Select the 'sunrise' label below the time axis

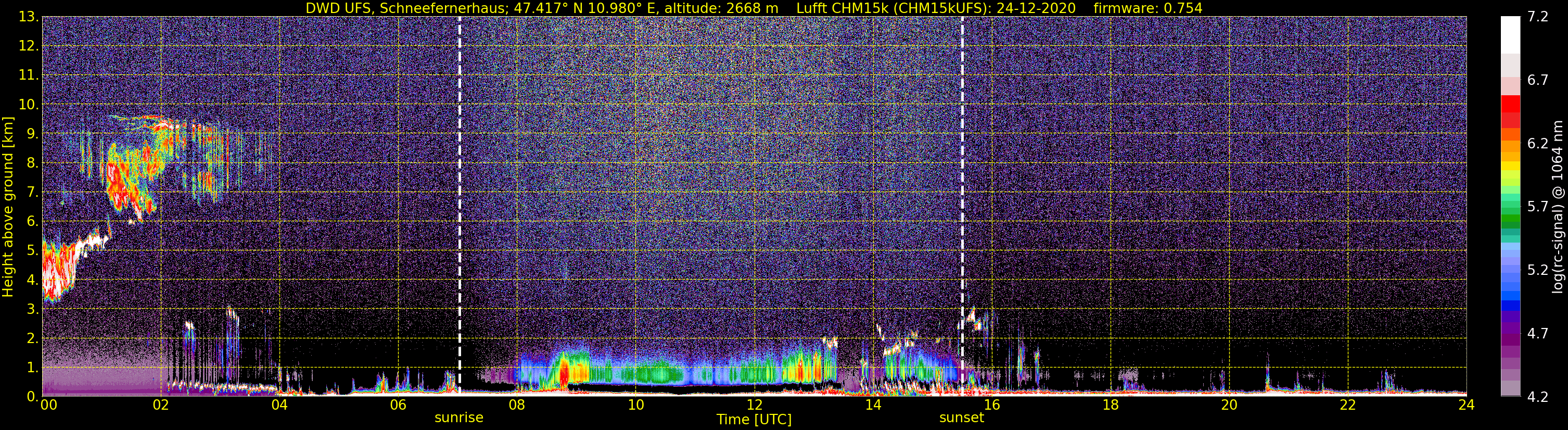(x=459, y=418)
